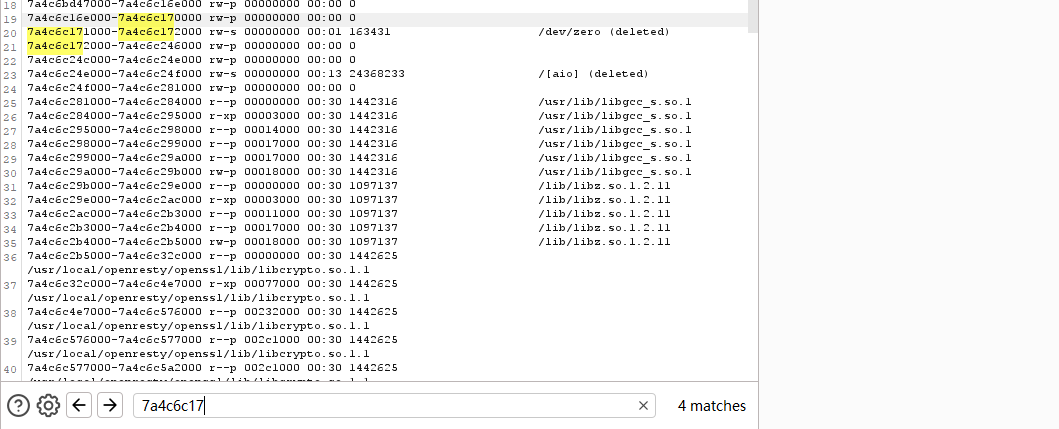The image size is (1059, 429).
Task: Open the search help icon
Action: pyautogui.click(x=18, y=405)
